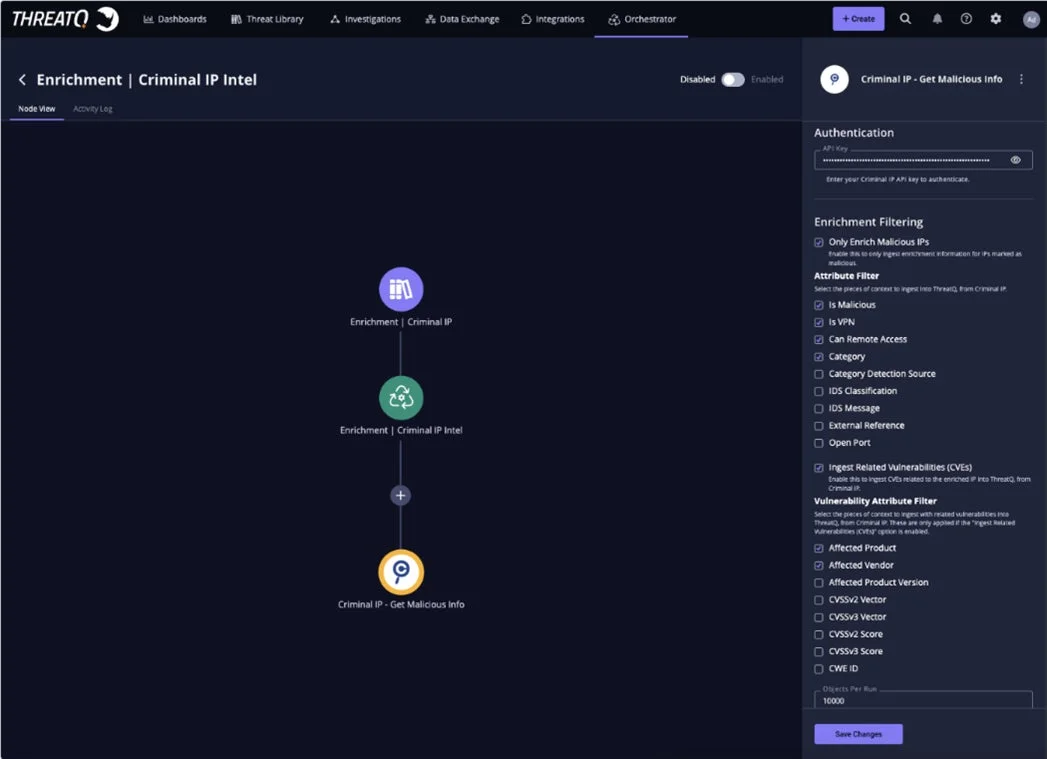Select the Enrichment | Criminal IP Intel node
This screenshot has height=759, width=1047.
[401, 398]
